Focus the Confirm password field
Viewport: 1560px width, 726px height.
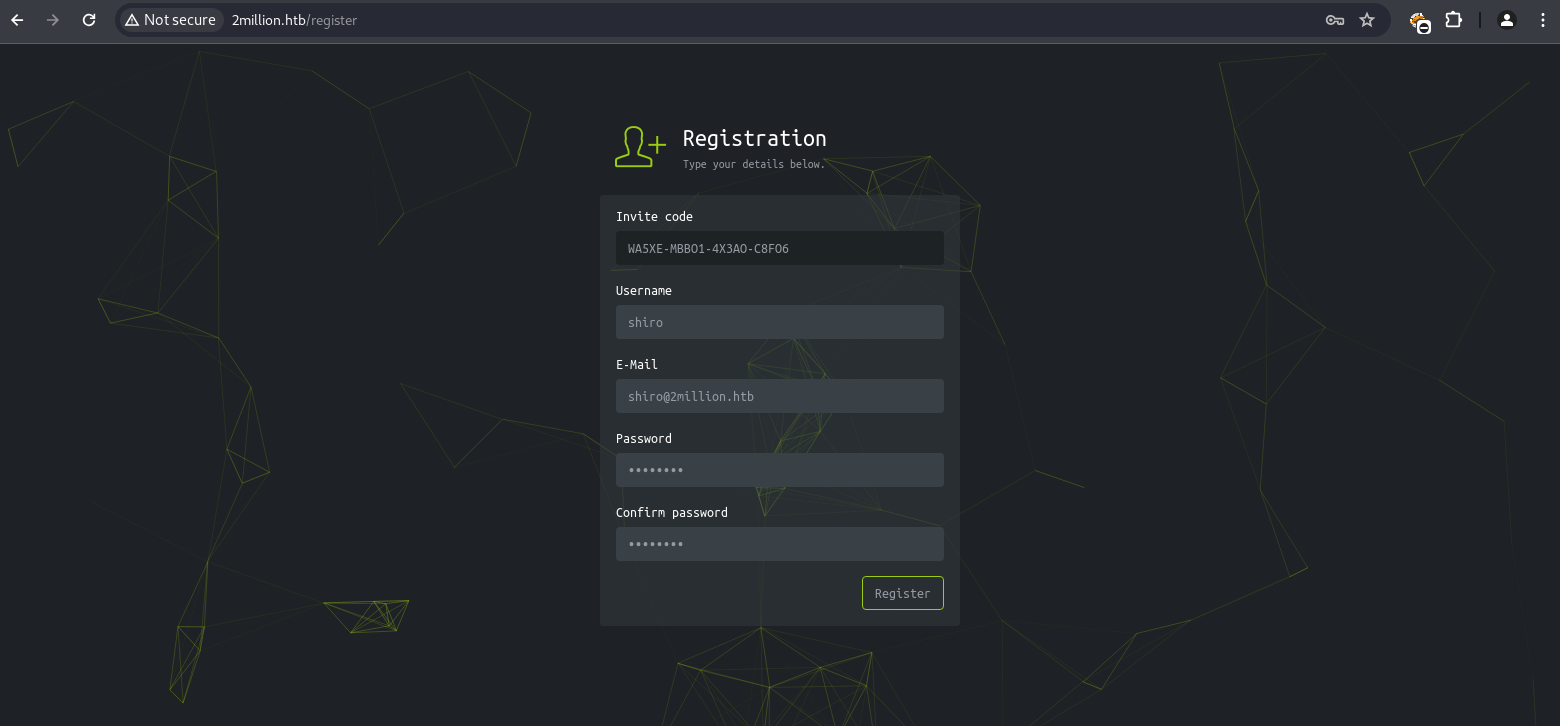pos(779,544)
